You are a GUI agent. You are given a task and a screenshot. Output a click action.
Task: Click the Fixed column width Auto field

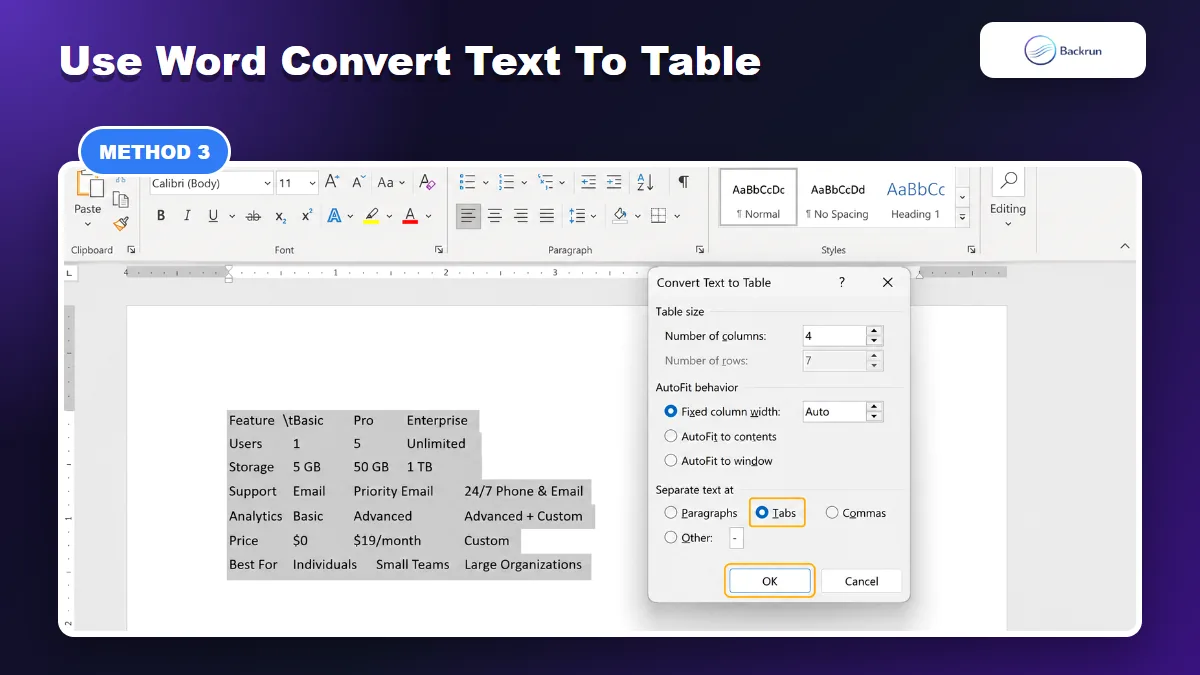pos(834,412)
